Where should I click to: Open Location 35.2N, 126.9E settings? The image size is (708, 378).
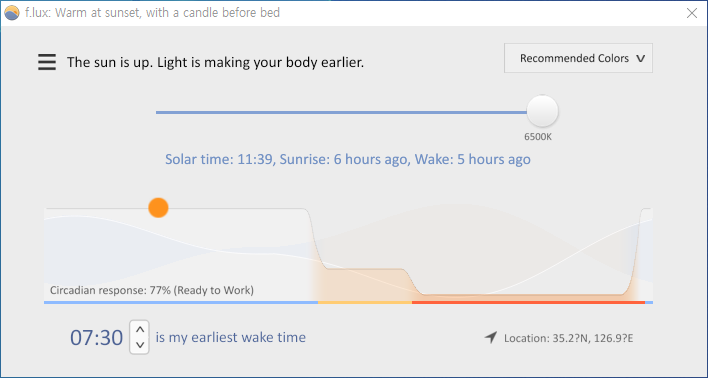tap(568, 338)
